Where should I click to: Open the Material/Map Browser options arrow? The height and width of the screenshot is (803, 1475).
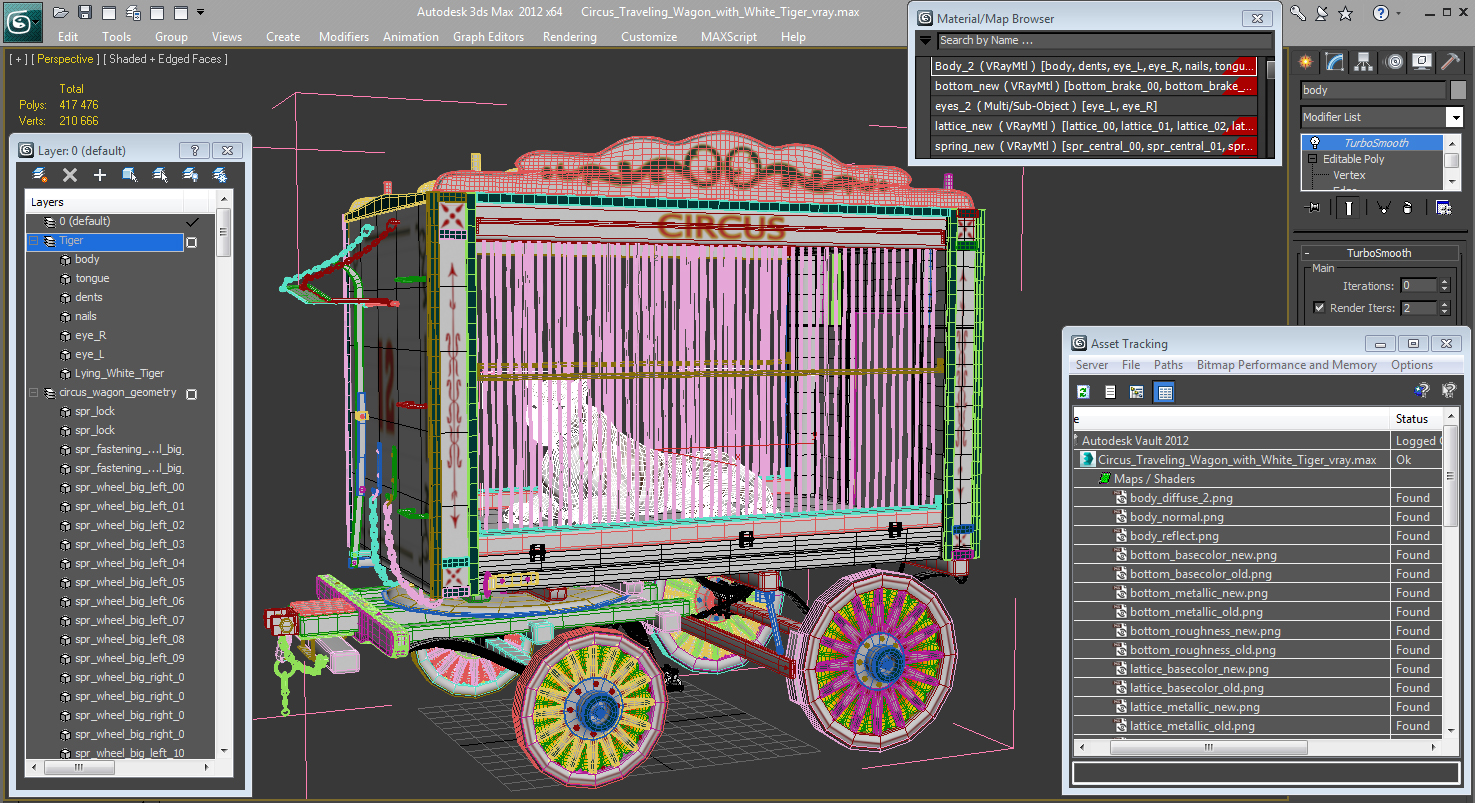pyautogui.click(x=925, y=41)
